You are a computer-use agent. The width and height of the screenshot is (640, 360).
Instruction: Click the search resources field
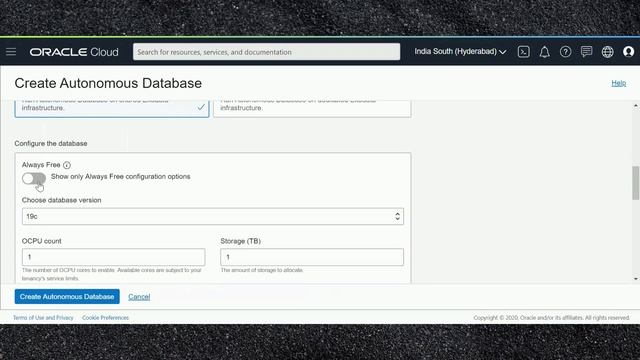click(x=267, y=52)
